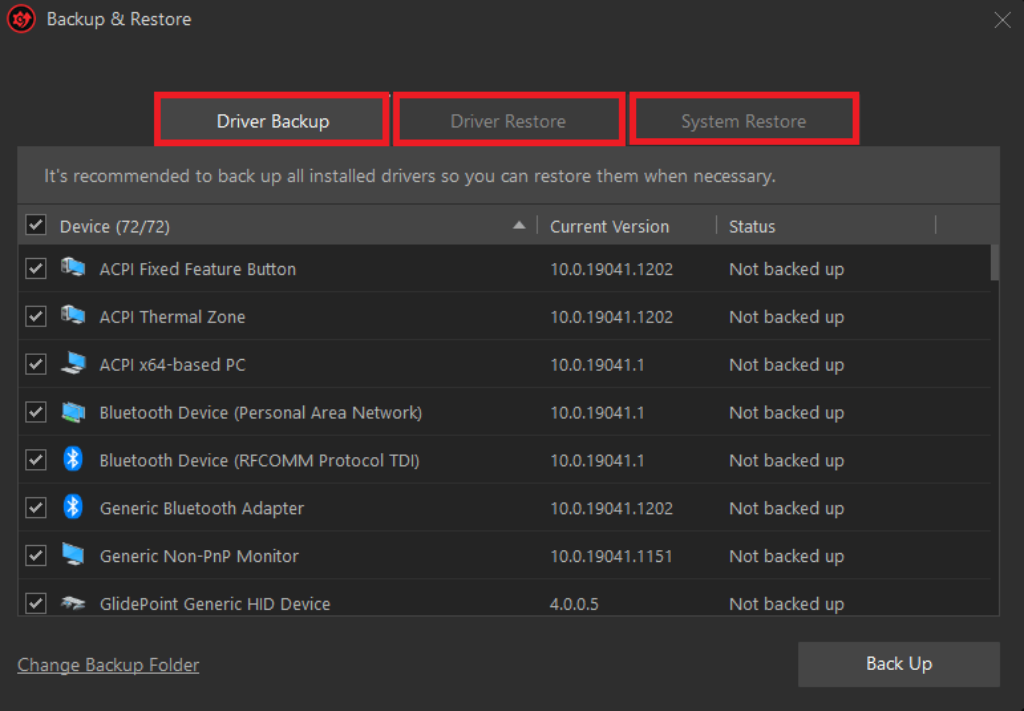Click the Current Version column header
This screenshot has width=1024, height=711.
pos(609,227)
